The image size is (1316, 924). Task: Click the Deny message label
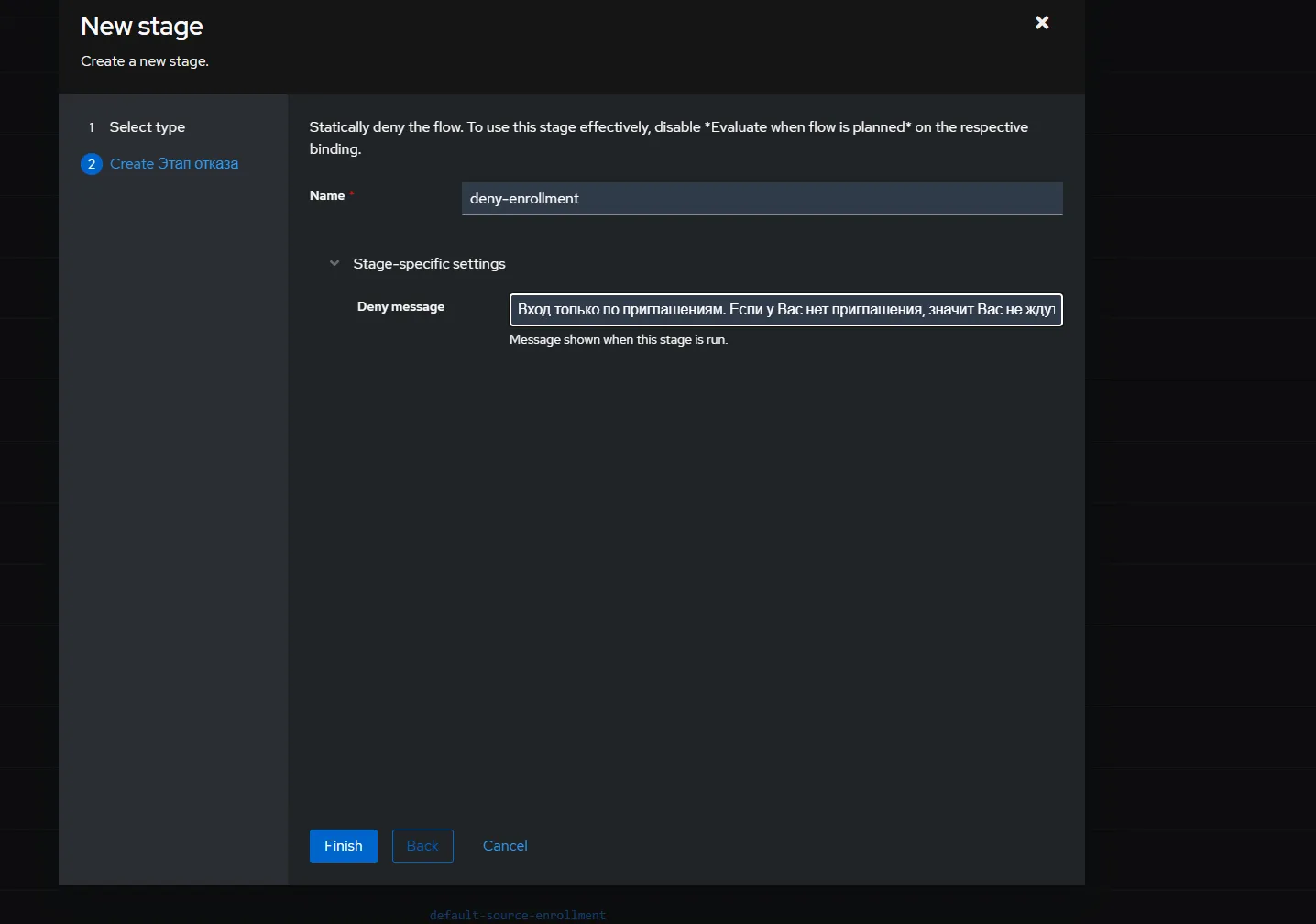coord(400,307)
